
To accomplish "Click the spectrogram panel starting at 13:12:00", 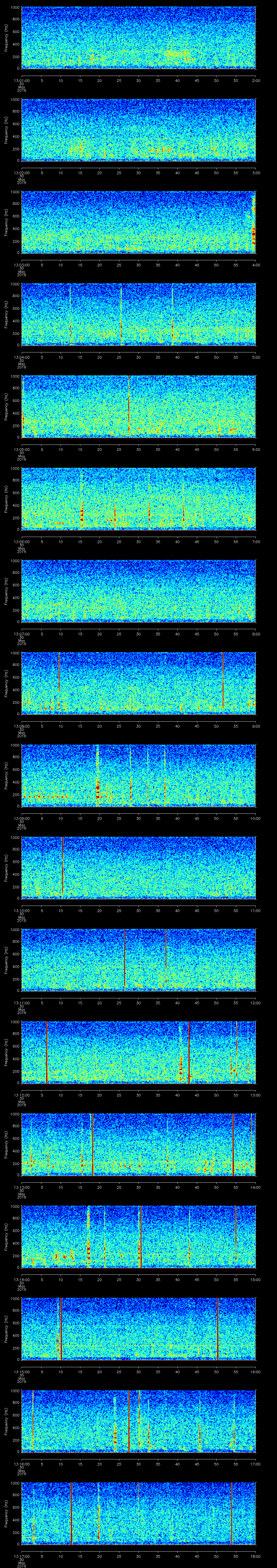I will click(138, 1052).
